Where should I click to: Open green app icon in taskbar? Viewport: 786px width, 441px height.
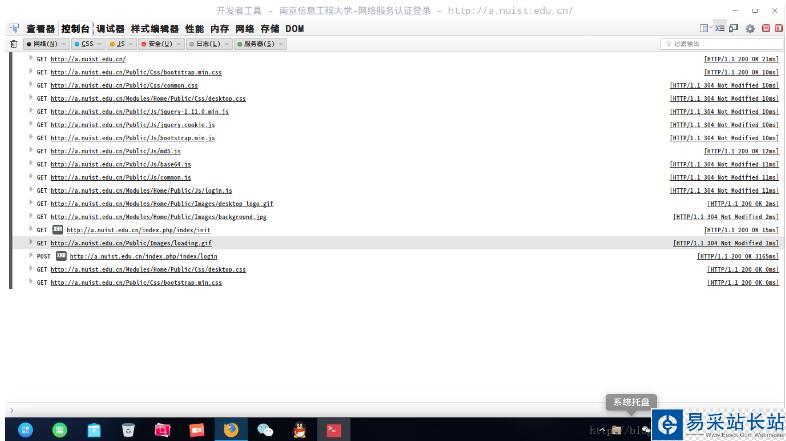pyautogui.click(x=60, y=429)
